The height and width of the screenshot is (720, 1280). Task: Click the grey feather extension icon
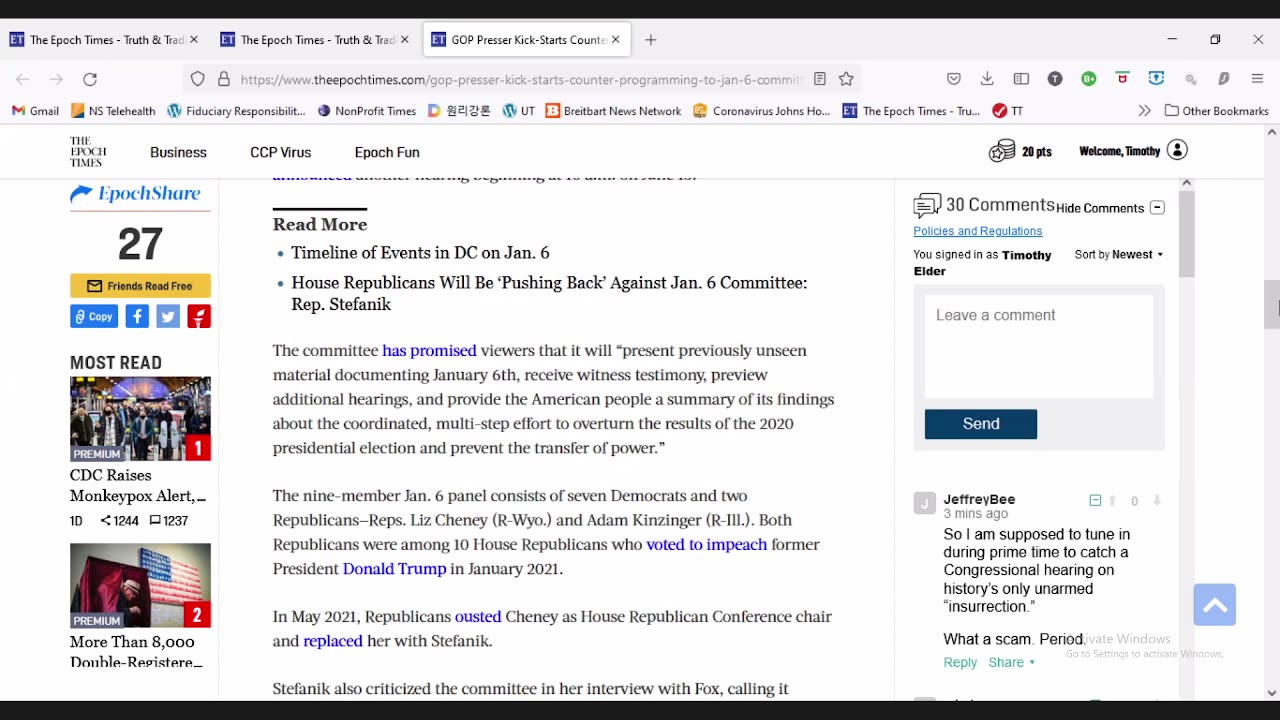coord(1224,79)
